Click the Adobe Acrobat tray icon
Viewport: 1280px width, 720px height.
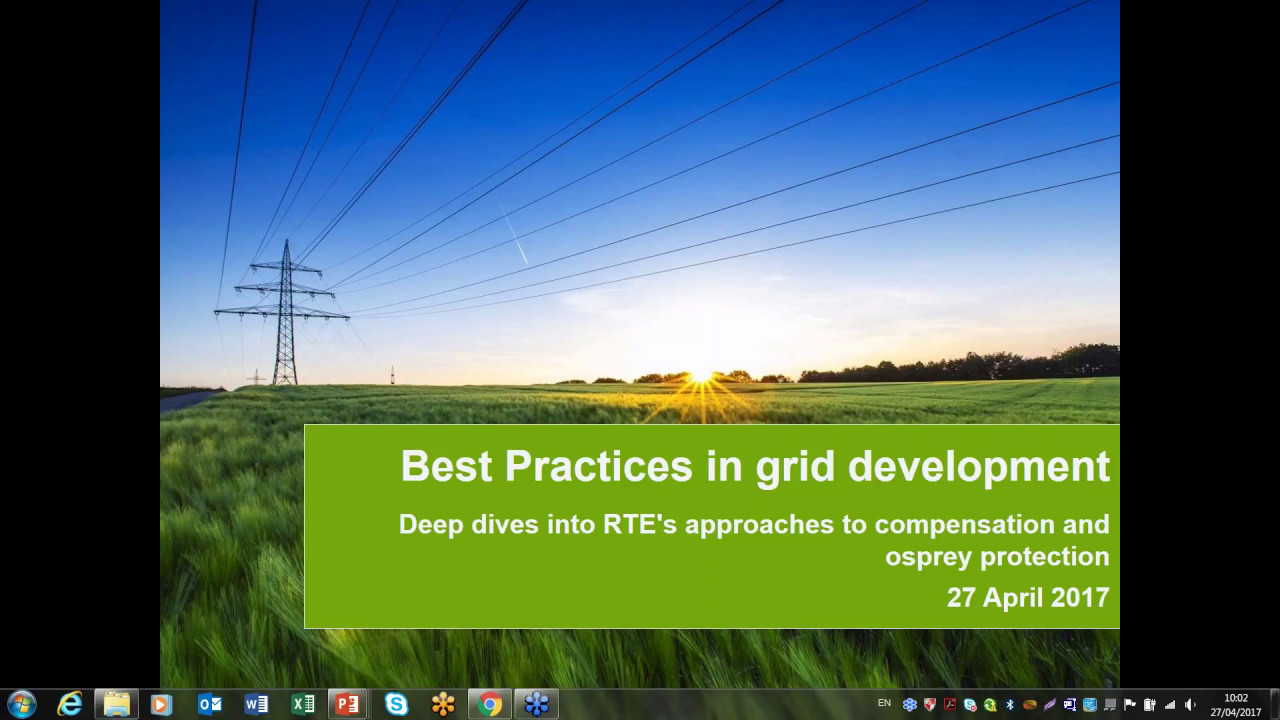(950, 705)
